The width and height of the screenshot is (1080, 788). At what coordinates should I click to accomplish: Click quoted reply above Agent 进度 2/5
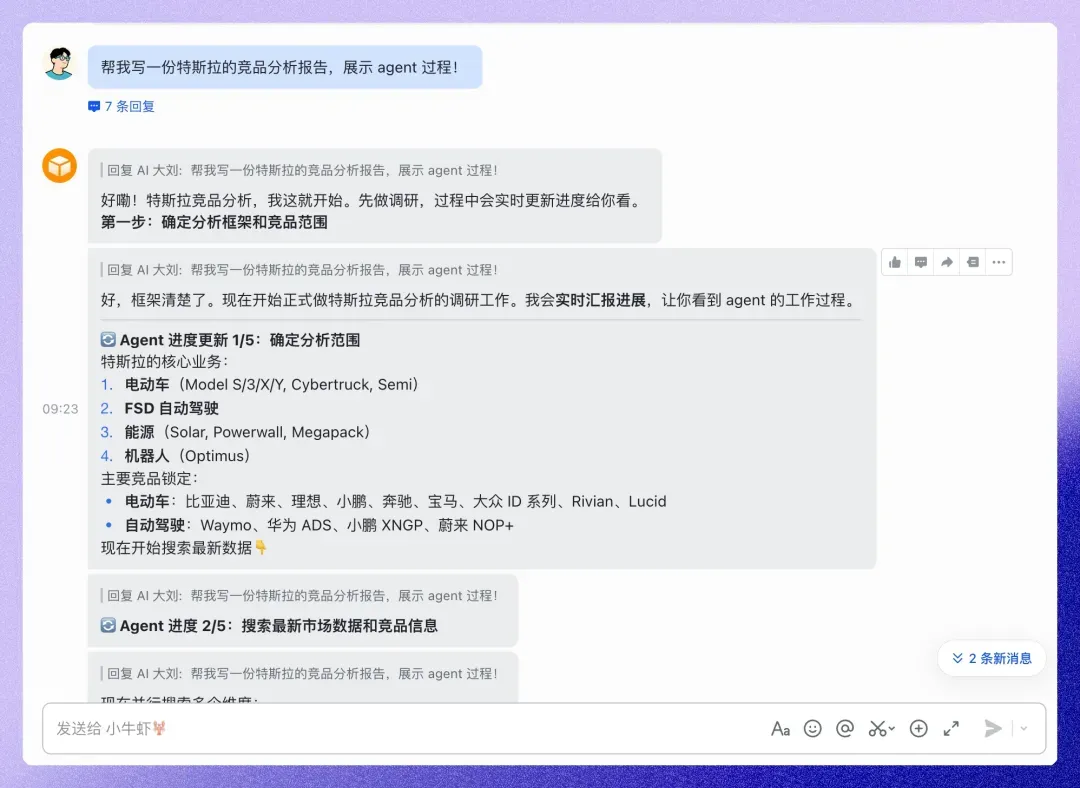click(299, 596)
